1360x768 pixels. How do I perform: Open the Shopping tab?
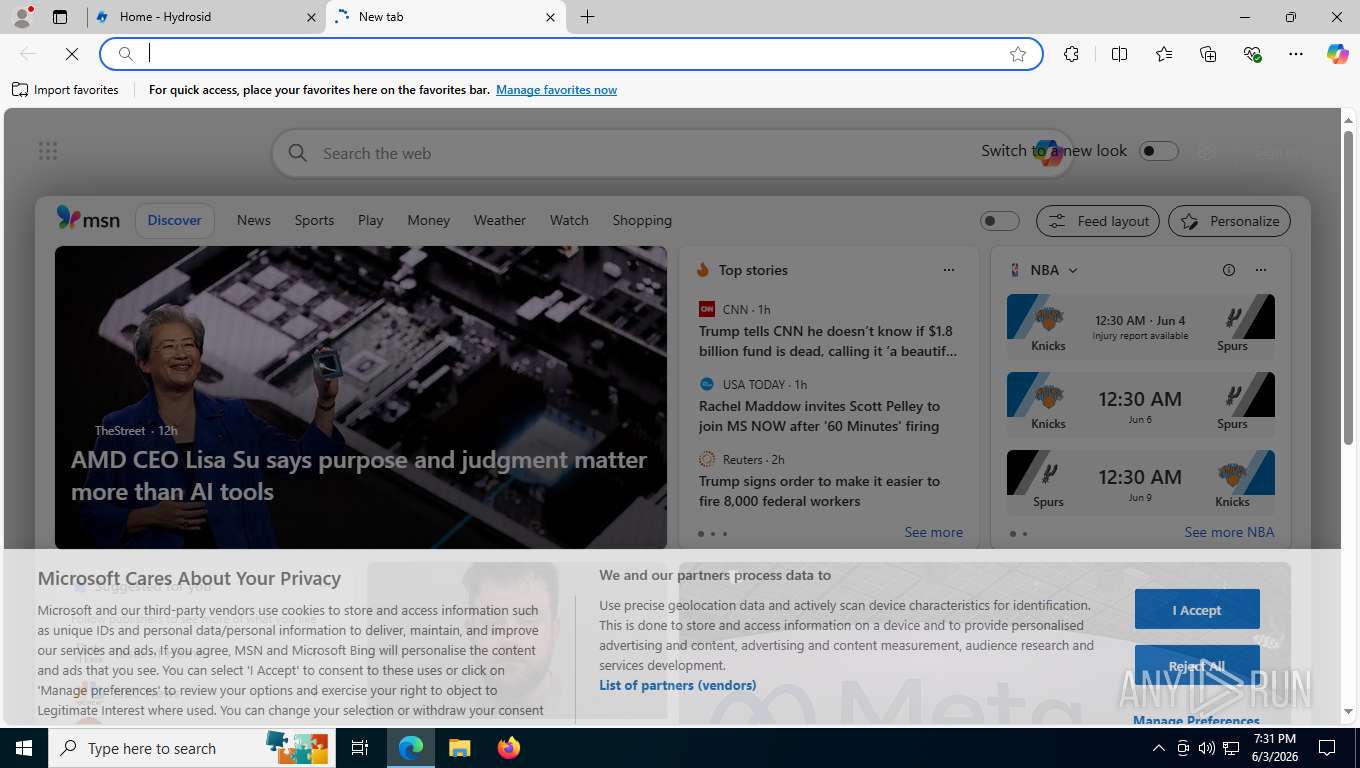(642, 220)
